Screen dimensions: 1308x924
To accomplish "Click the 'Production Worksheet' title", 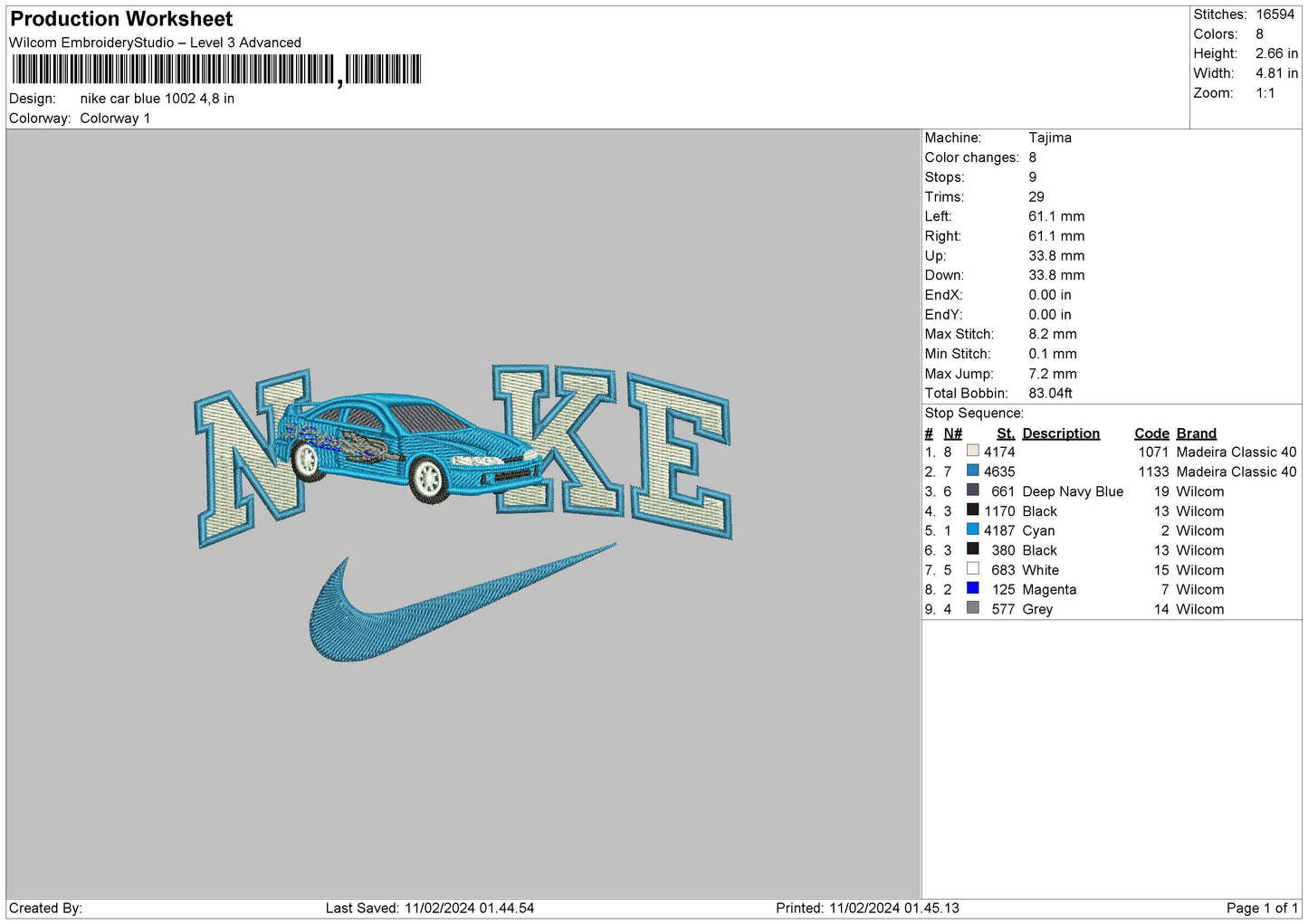I will [121, 19].
